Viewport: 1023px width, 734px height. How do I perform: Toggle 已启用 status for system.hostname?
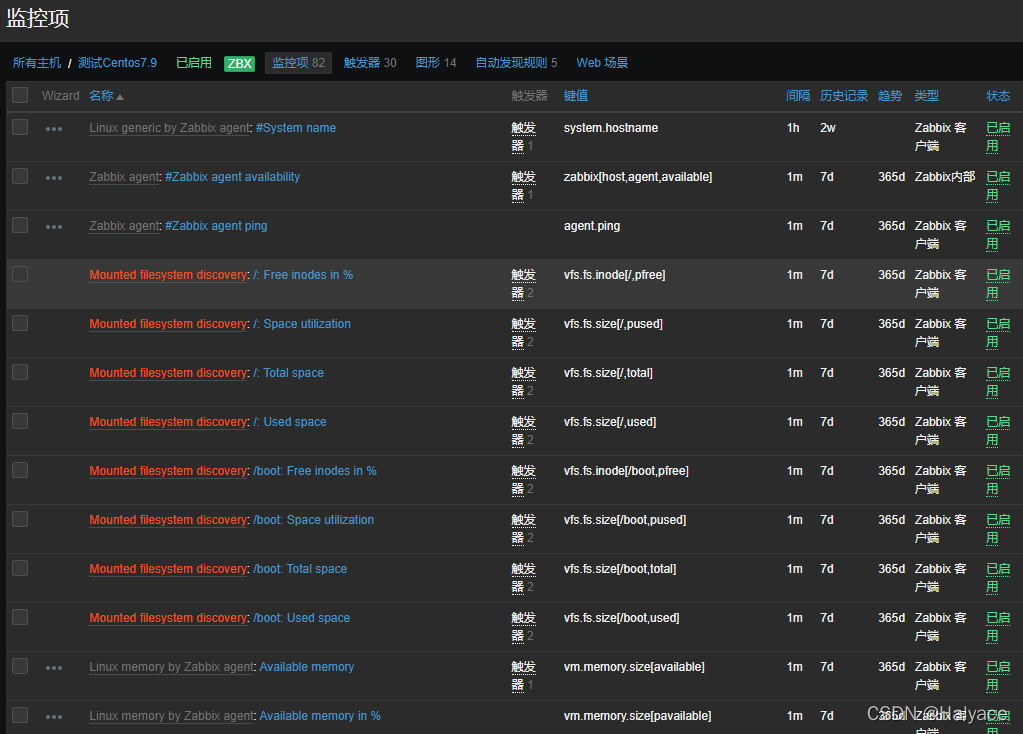click(998, 137)
